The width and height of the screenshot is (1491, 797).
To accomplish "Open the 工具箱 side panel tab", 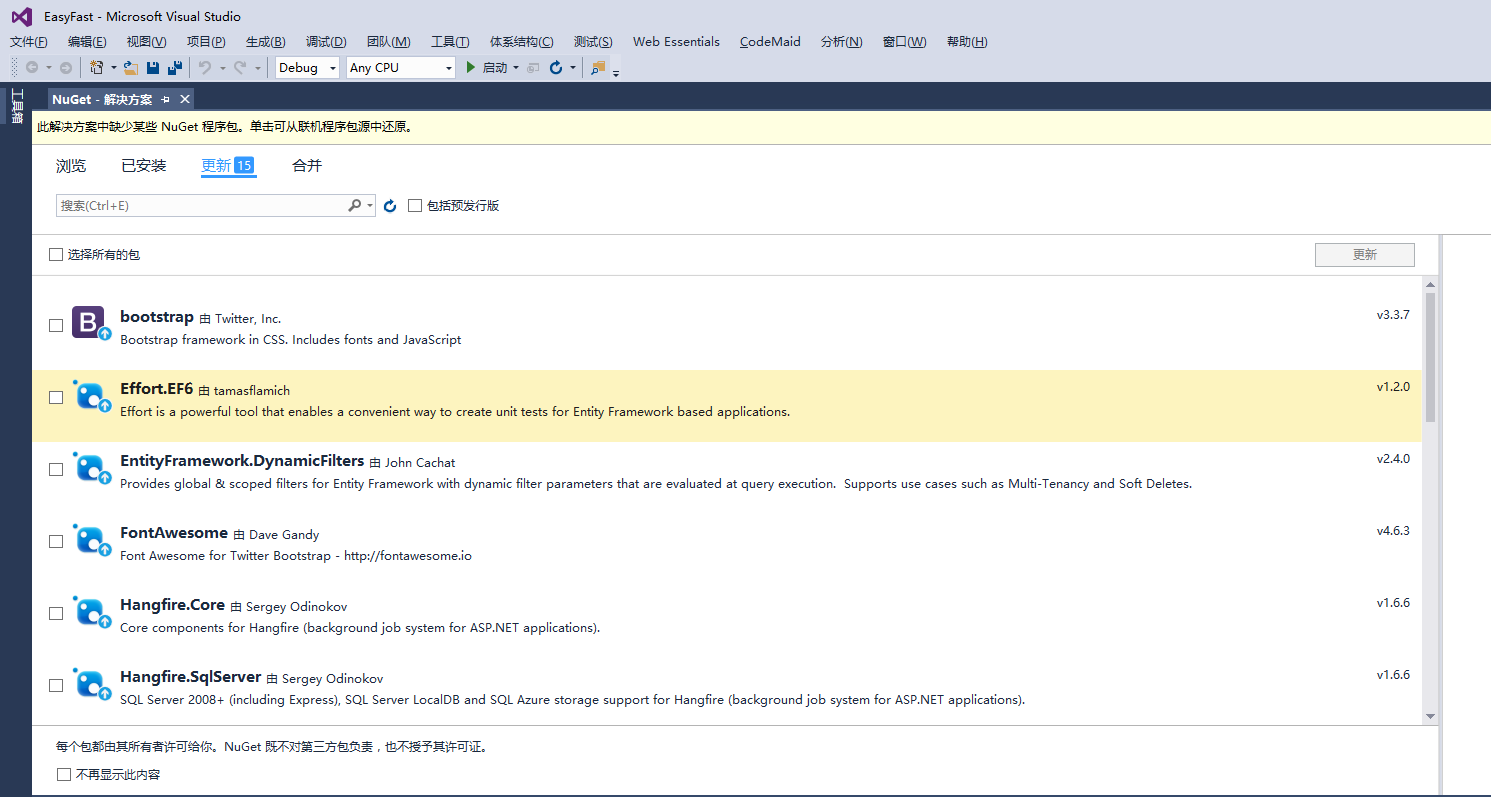I will 17,107.
